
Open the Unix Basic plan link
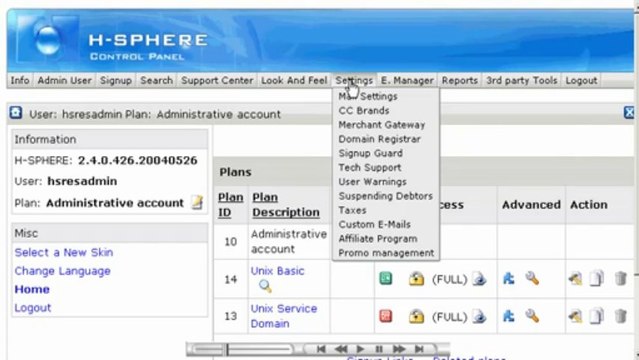pos(278,271)
